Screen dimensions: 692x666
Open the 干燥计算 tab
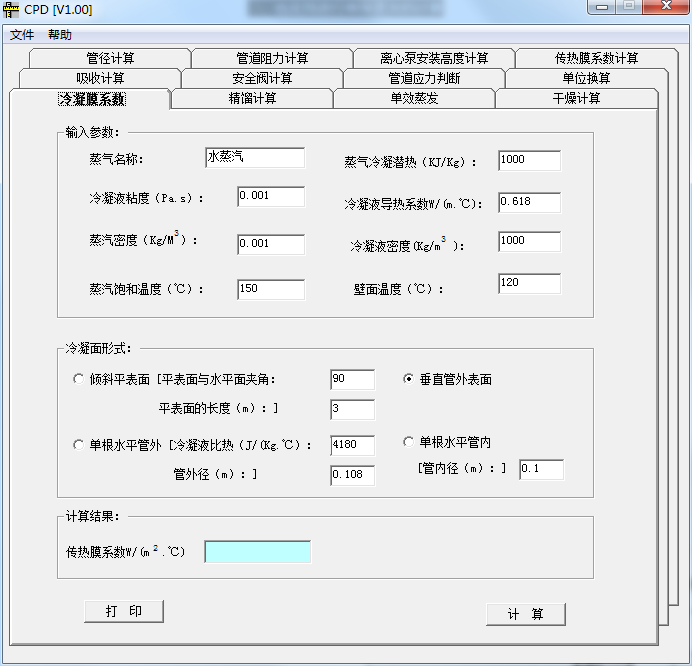576,98
